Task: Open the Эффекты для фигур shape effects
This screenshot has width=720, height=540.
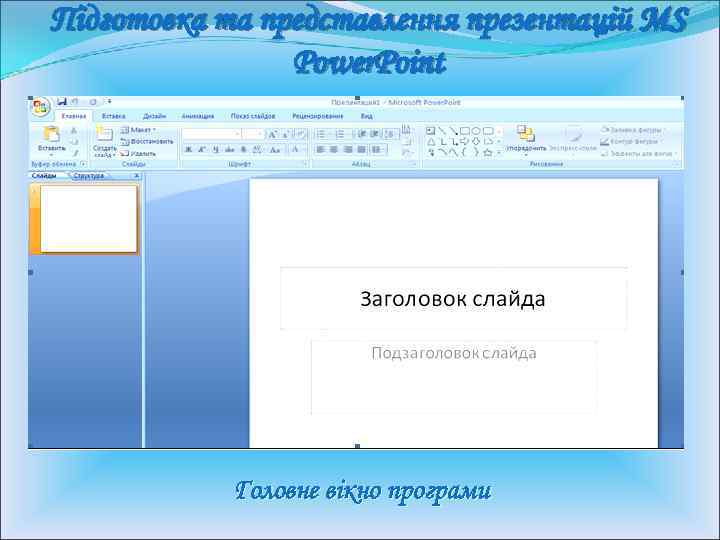Action: click(x=639, y=153)
